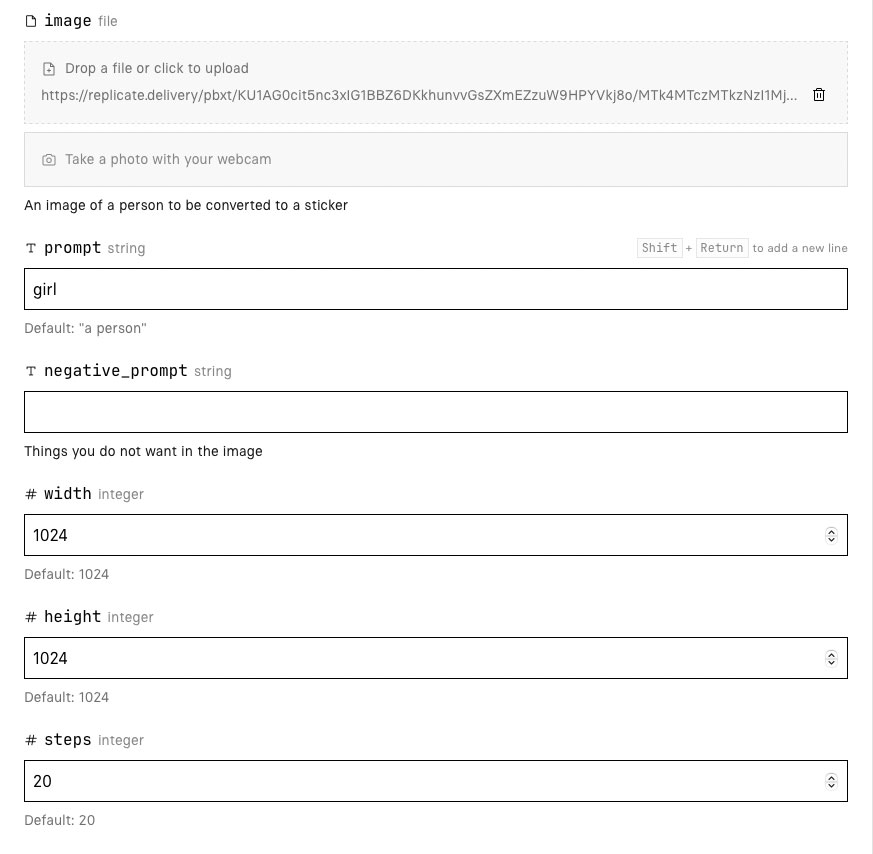Click the height field stepper arrows
The height and width of the screenshot is (854, 873).
coord(831,658)
